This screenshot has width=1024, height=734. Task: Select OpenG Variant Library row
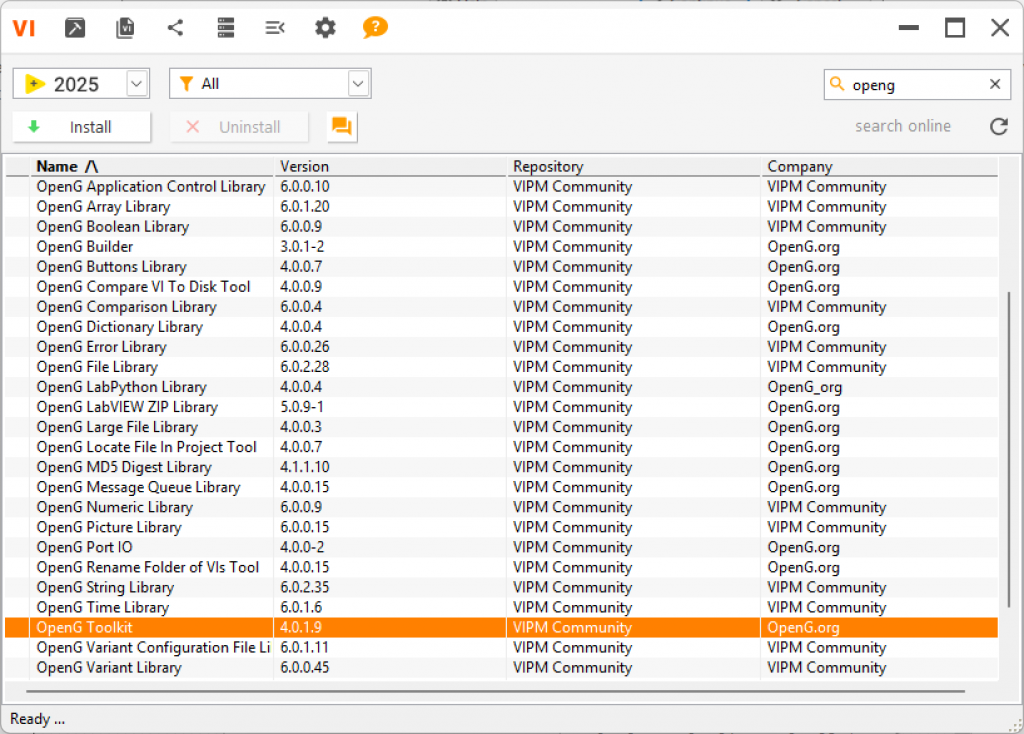coord(502,668)
